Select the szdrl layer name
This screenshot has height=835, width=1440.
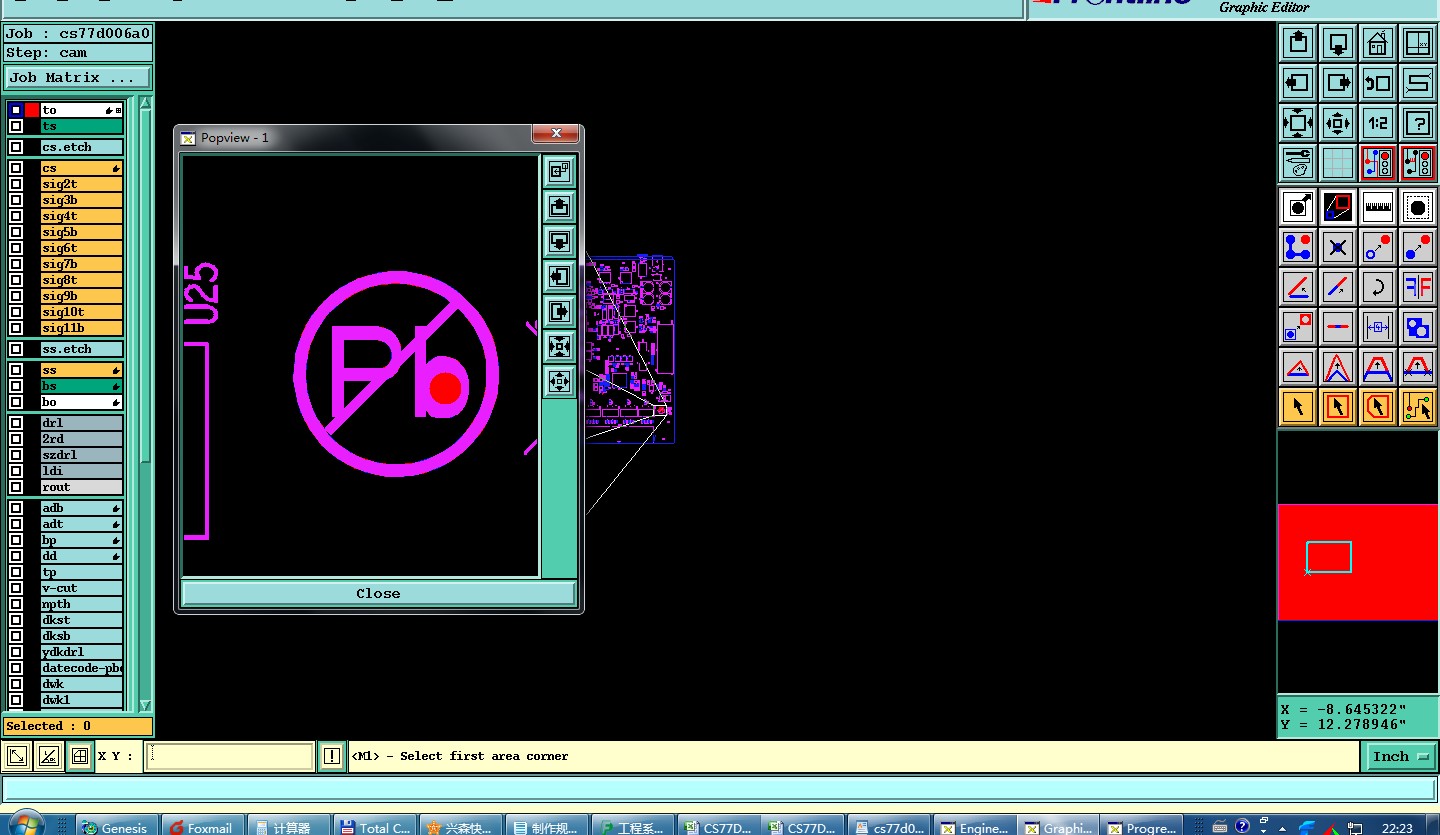[x=81, y=455]
